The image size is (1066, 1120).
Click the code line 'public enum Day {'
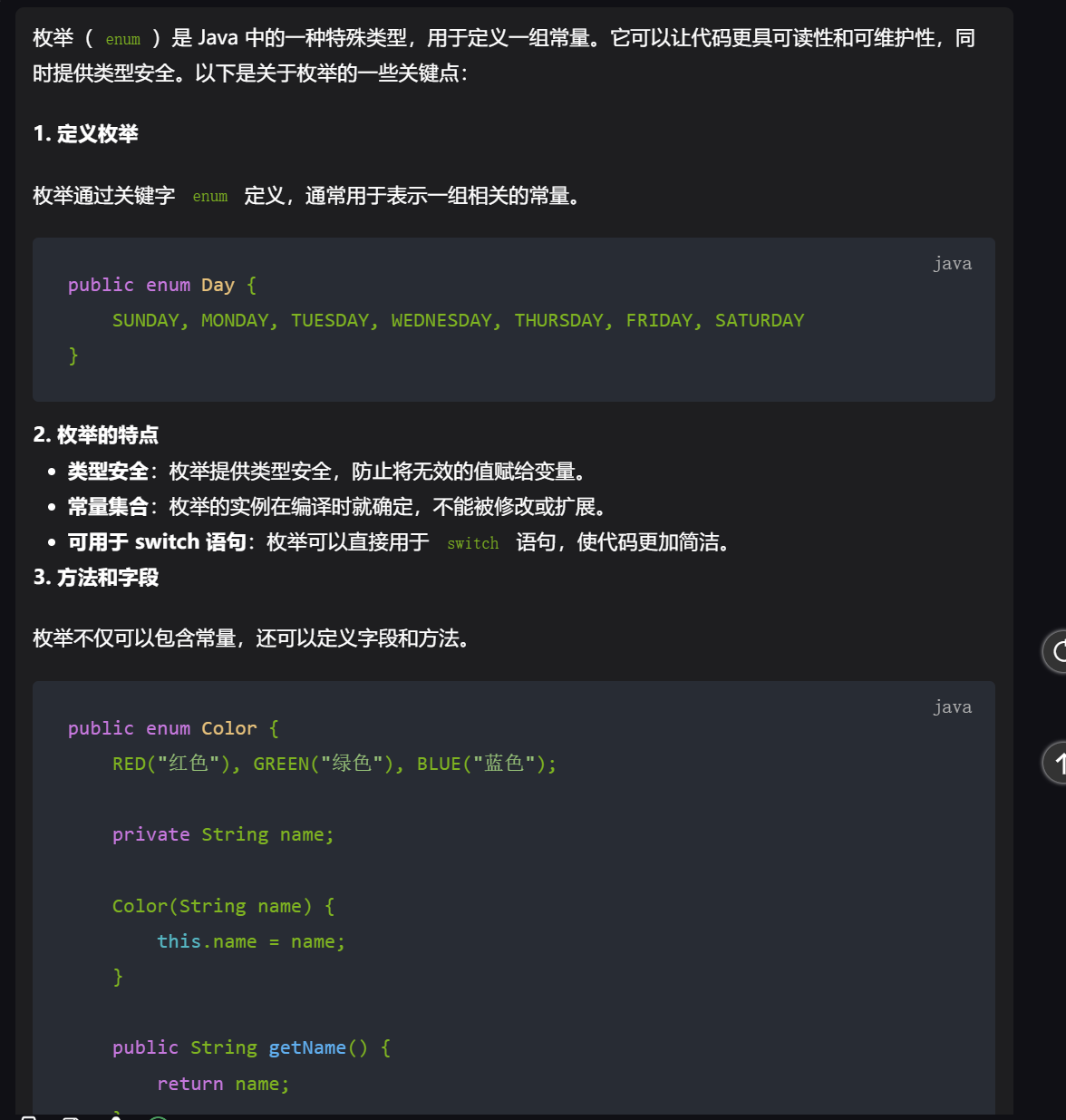point(162,285)
